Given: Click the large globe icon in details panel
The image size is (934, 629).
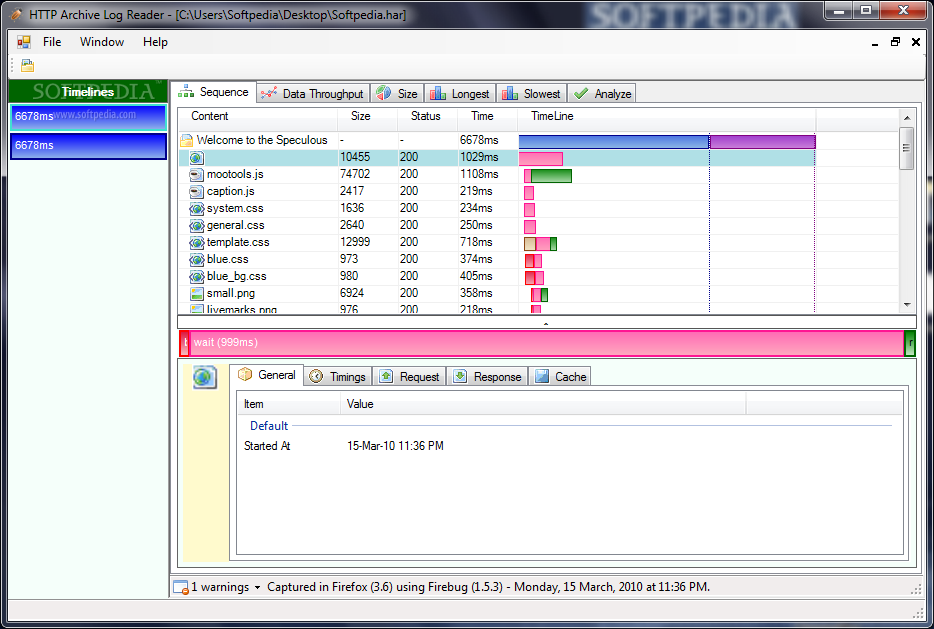Looking at the screenshot, I should pyautogui.click(x=204, y=377).
